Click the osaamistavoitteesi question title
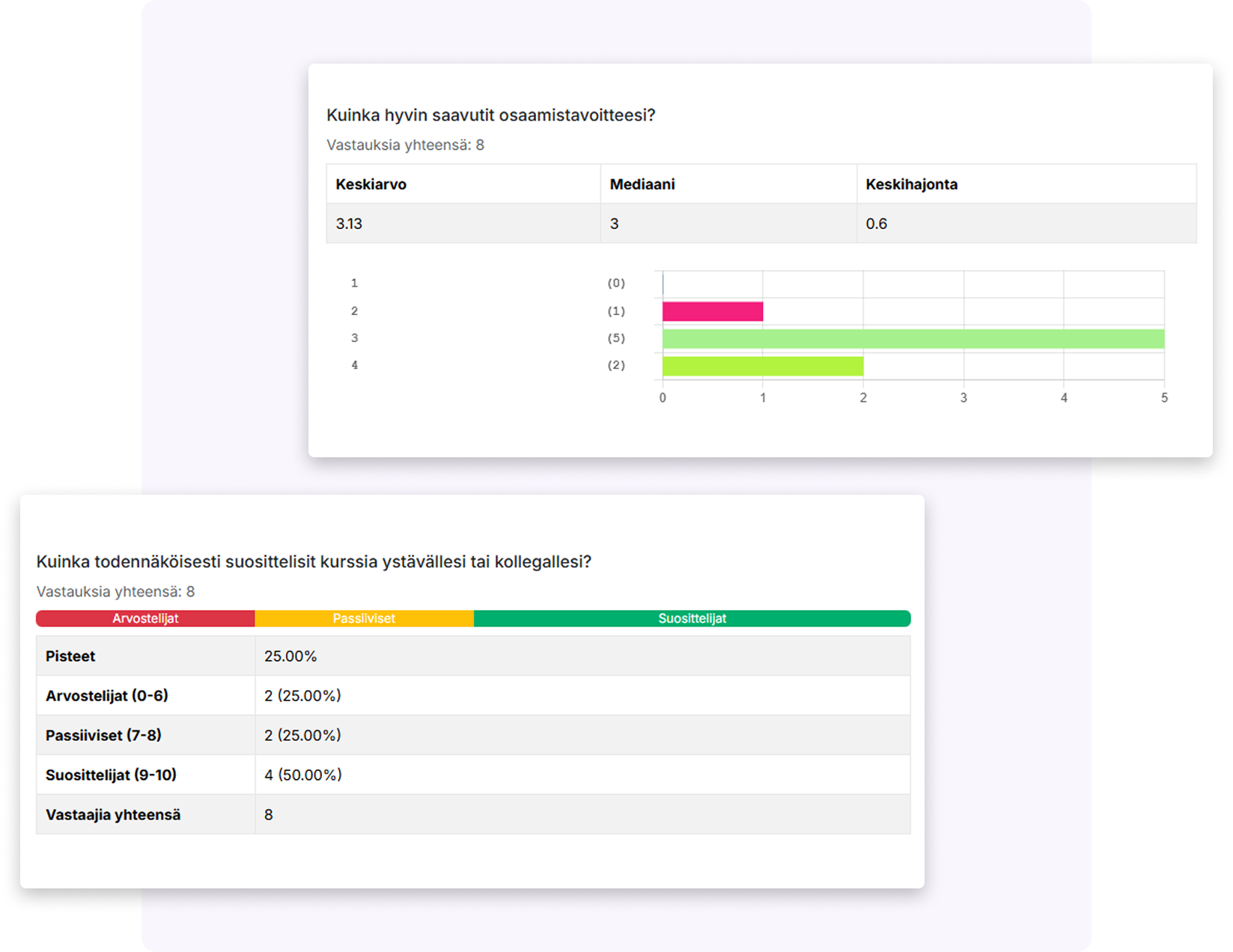The image size is (1233, 952). click(x=490, y=115)
